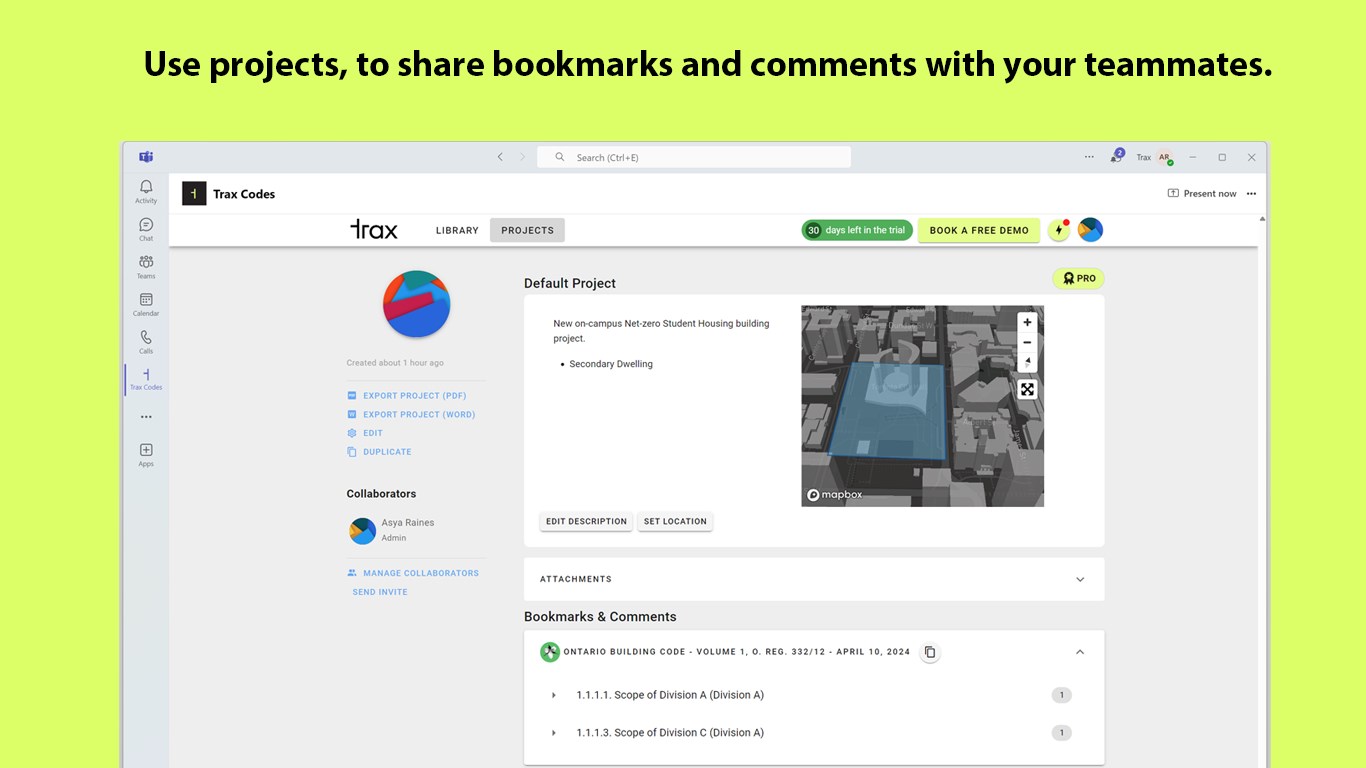
Task: Click the PRO badge
Action: click(1078, 279)
